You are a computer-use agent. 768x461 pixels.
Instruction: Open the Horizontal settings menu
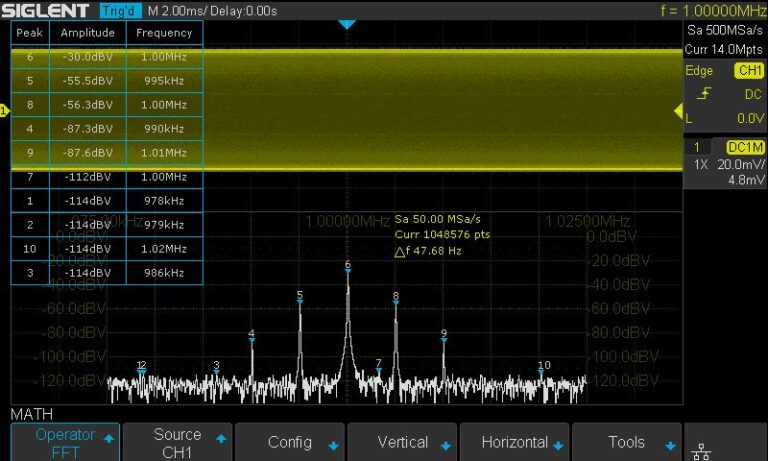(x=514, y=442)
